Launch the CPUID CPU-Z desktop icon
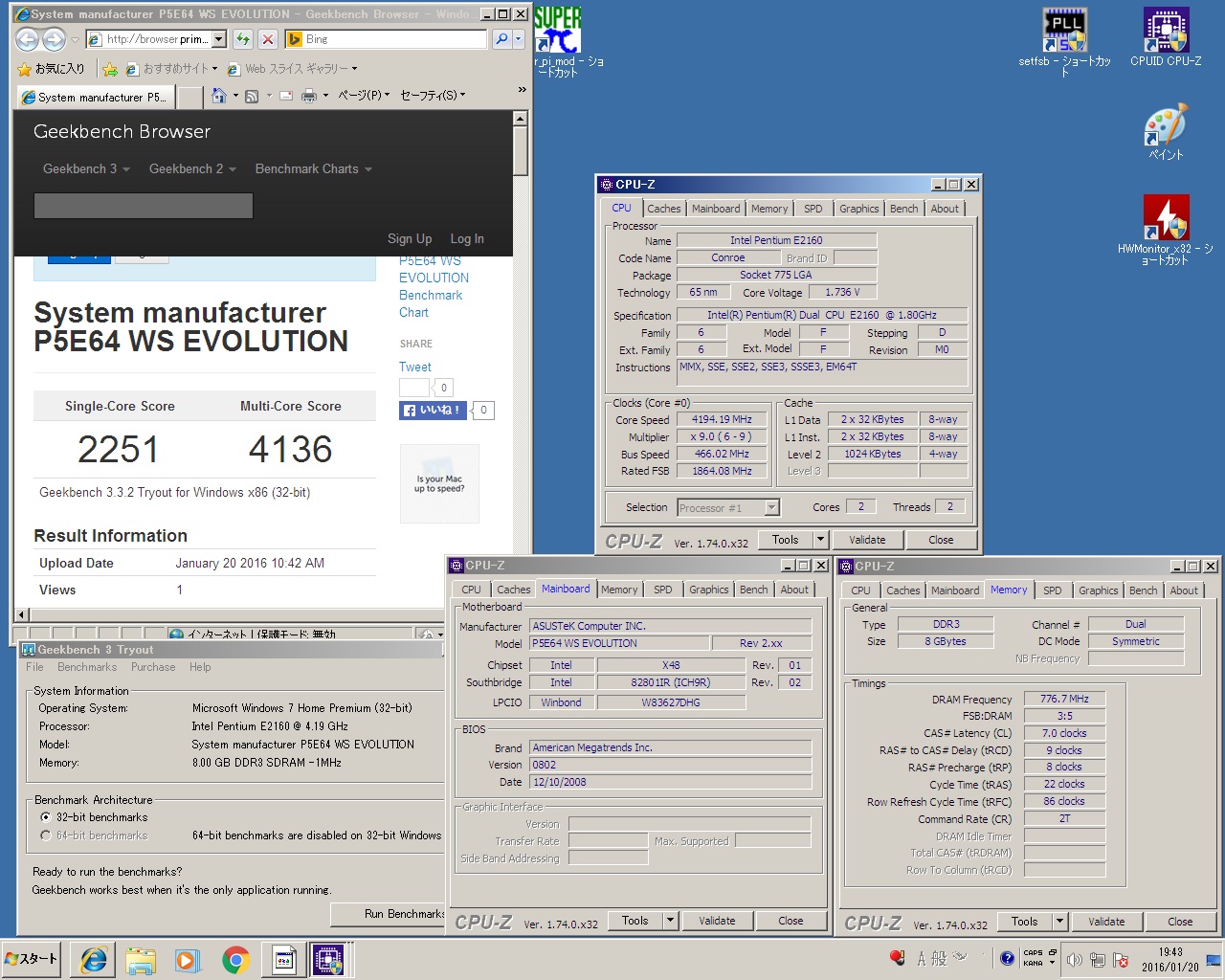Viewport: 1225px width, 980px height. [1166, 31]
